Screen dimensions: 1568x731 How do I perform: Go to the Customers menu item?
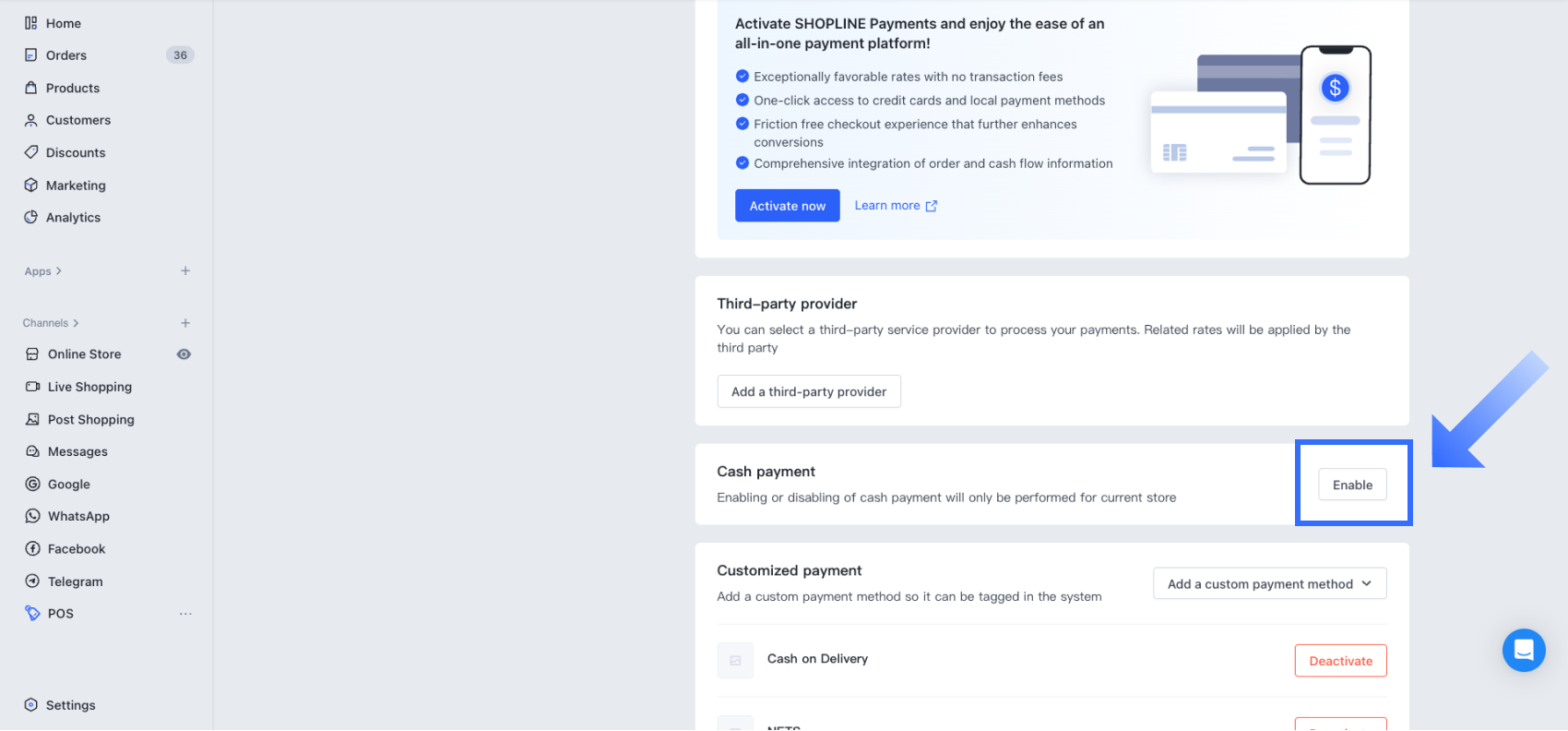78,120
